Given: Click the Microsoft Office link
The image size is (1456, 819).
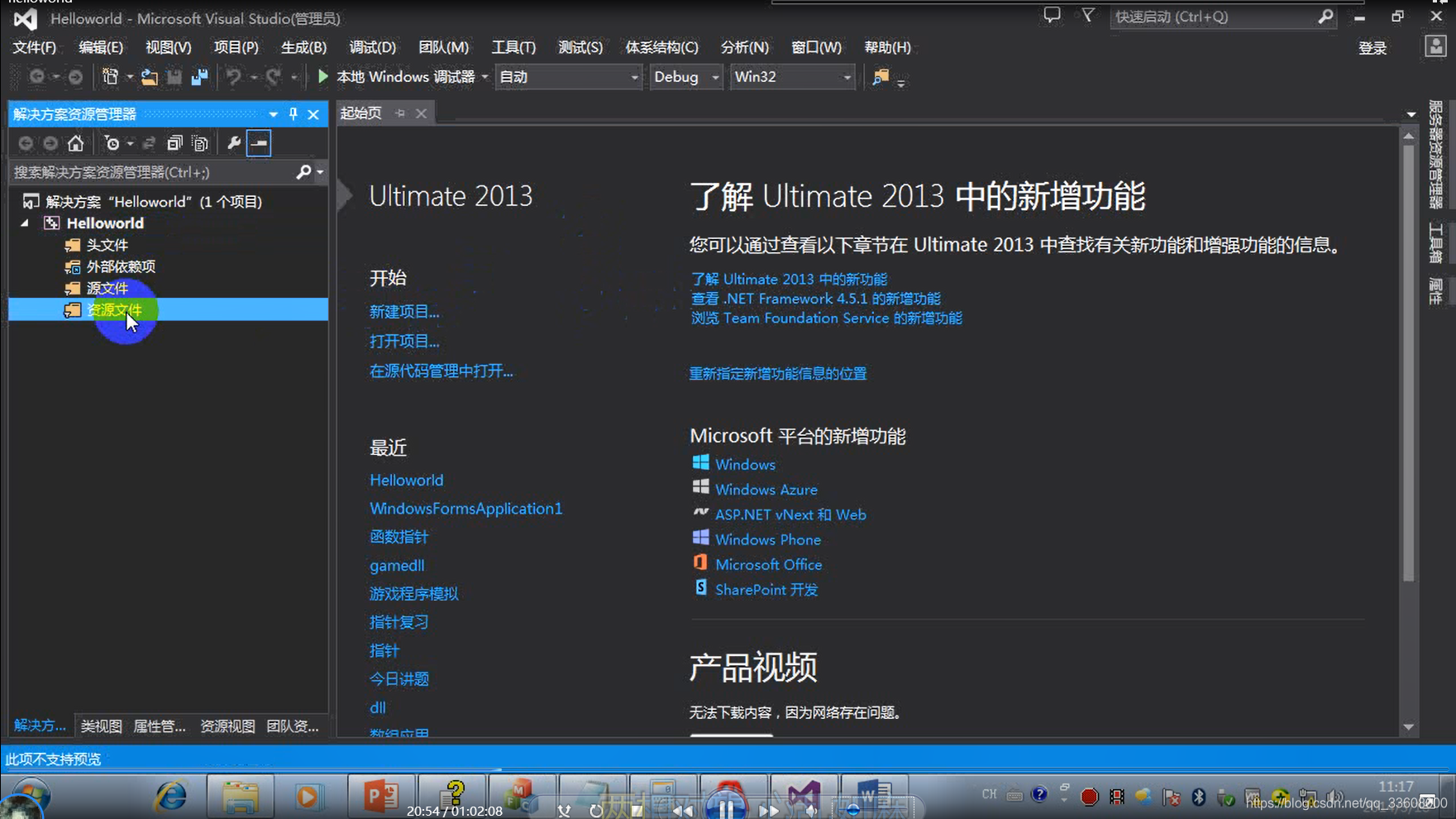Looking at the screenshot, I should point(769,565).
